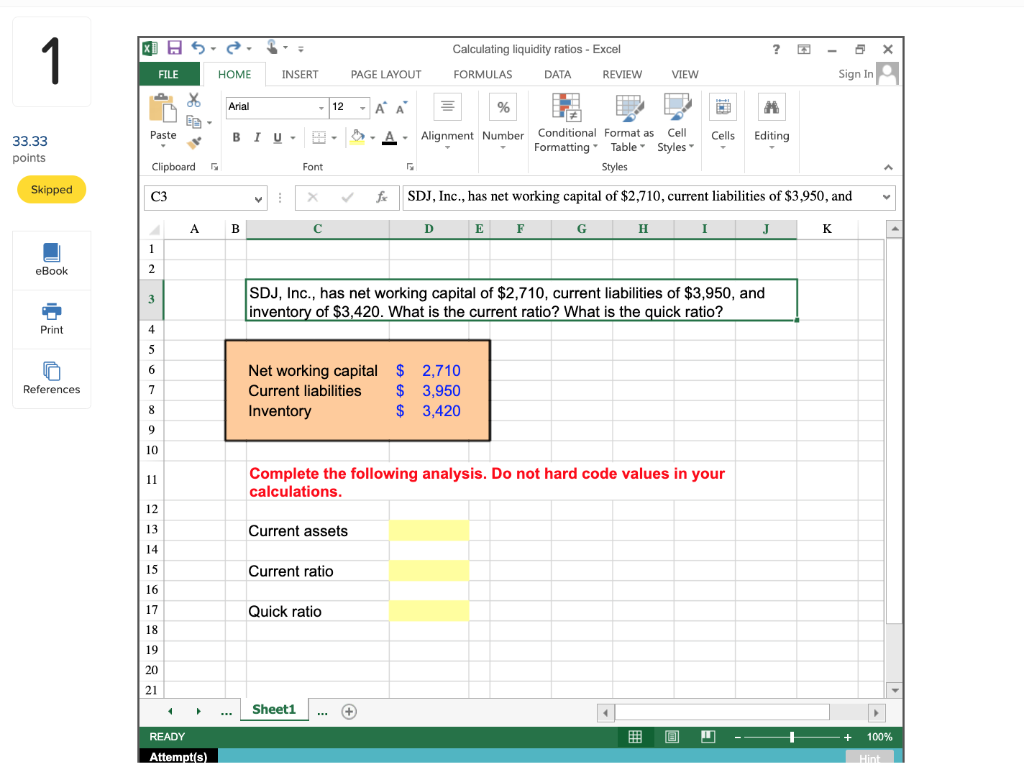Screen dimensions: 1024x772
Task: Click the Font Color A swatch
Action: coord(389,138)
